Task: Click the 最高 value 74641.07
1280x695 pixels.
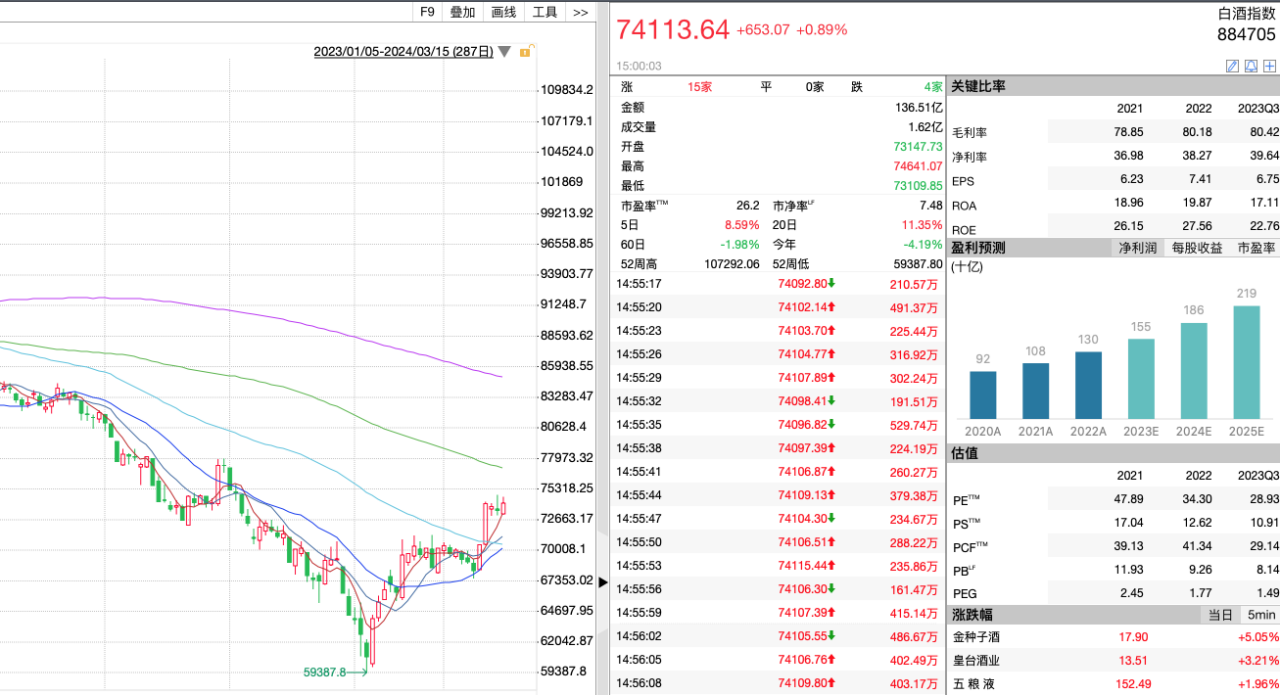Action: click(x=917, y=166)
